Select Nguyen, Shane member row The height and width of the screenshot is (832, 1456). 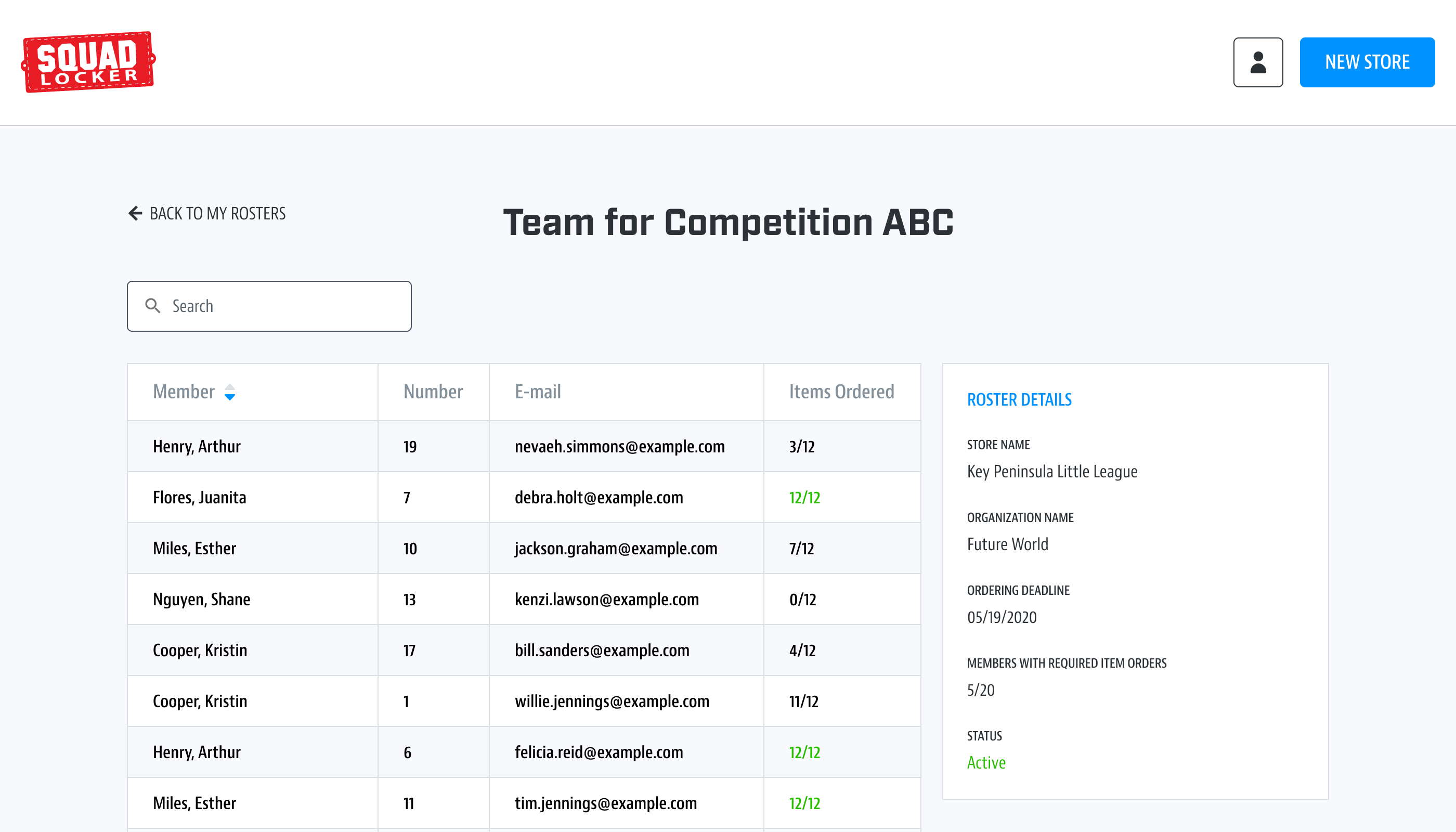click(201, 599)
